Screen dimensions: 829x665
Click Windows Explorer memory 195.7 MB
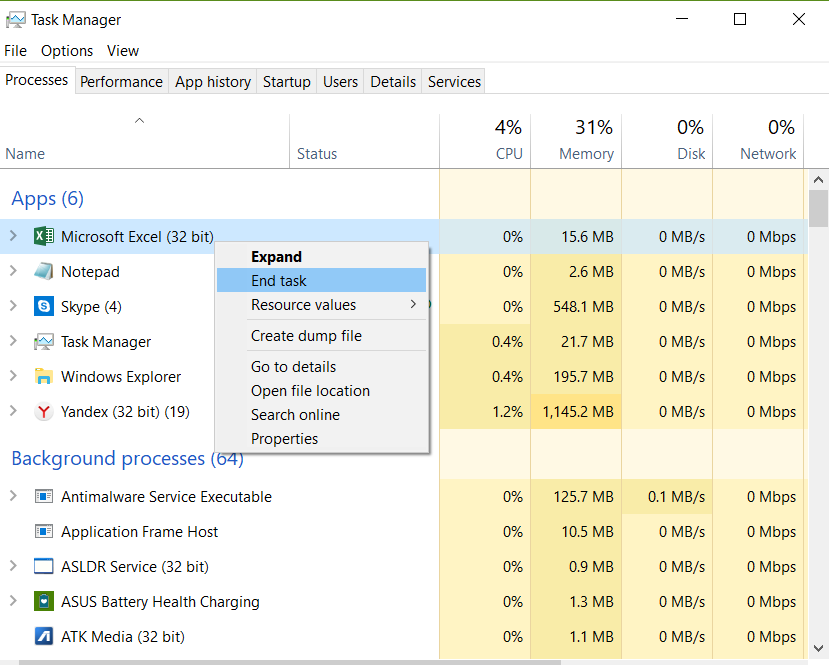583,376
